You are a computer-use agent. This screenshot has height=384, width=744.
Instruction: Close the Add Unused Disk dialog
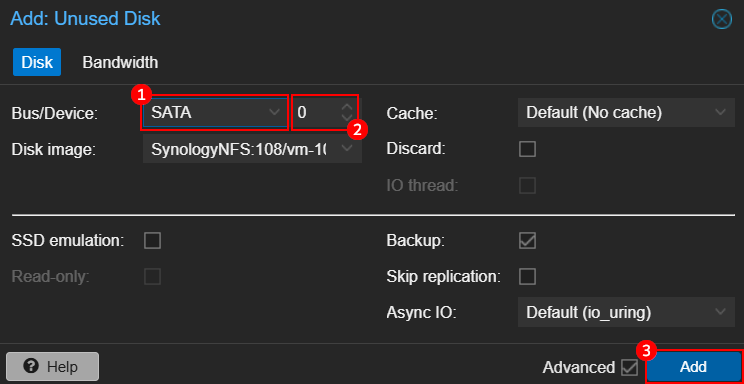tap(722, 19)
